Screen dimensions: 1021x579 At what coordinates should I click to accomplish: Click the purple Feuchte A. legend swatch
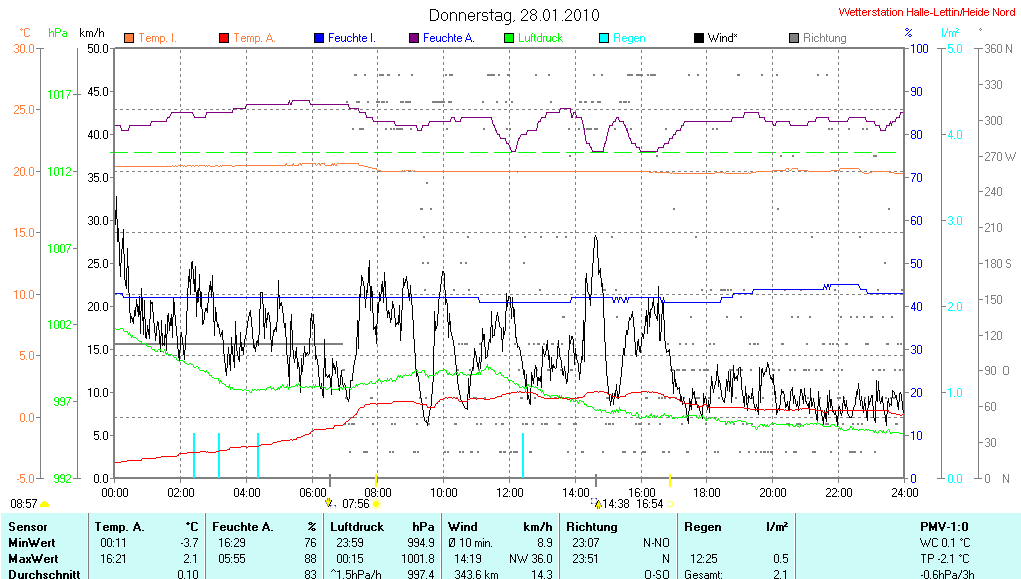414,38
